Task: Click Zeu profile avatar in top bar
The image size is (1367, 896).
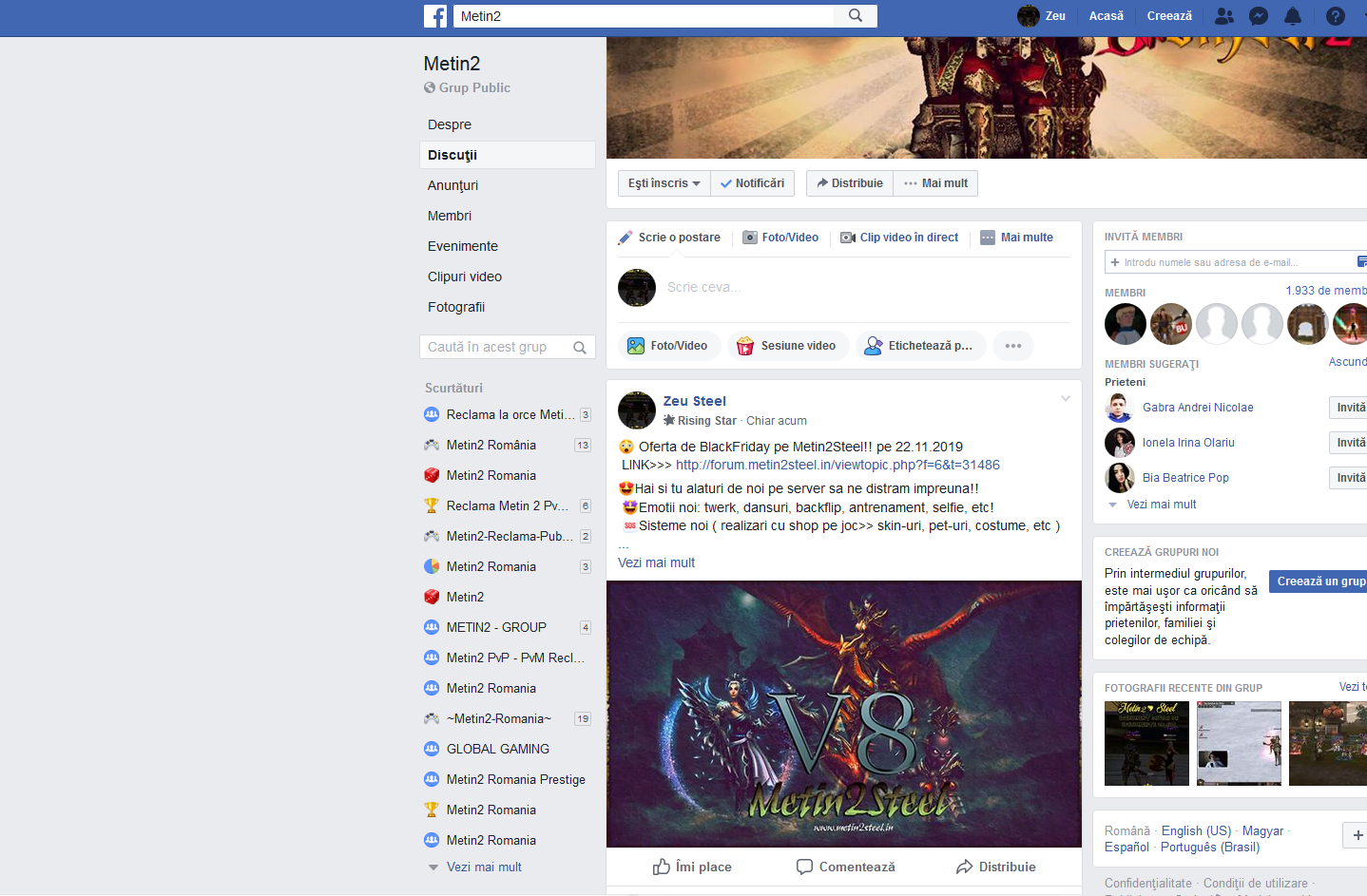Action: pyautogui.click(x=1028, y=16)
